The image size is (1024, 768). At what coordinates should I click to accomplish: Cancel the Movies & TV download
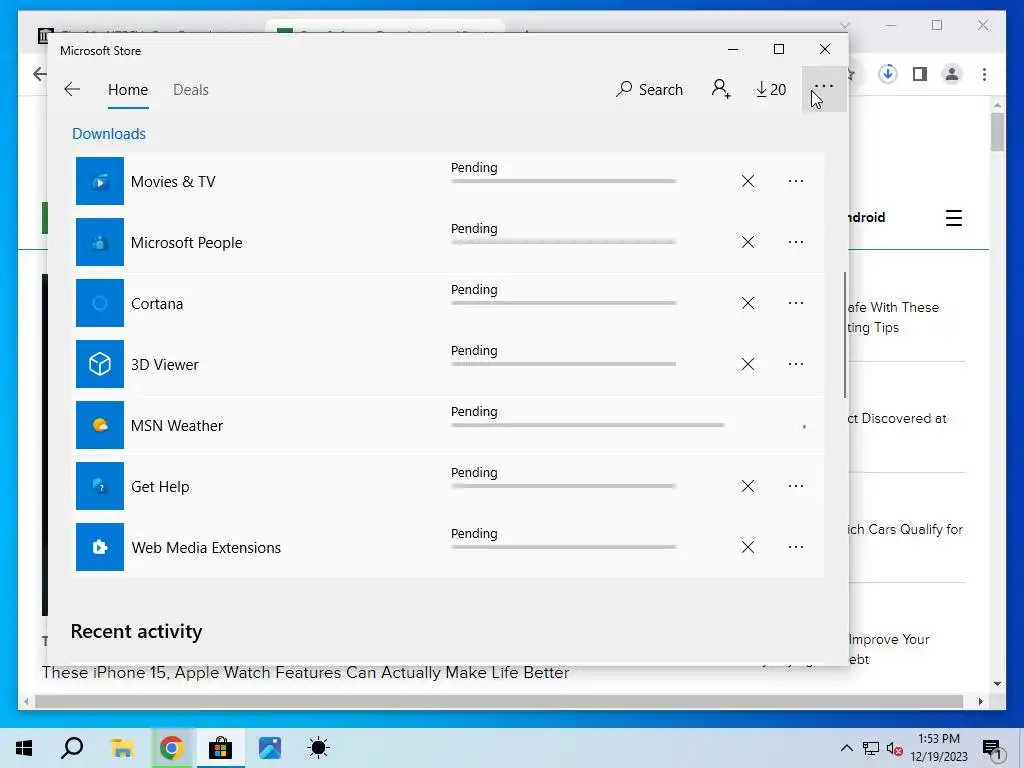click(748, 181)
